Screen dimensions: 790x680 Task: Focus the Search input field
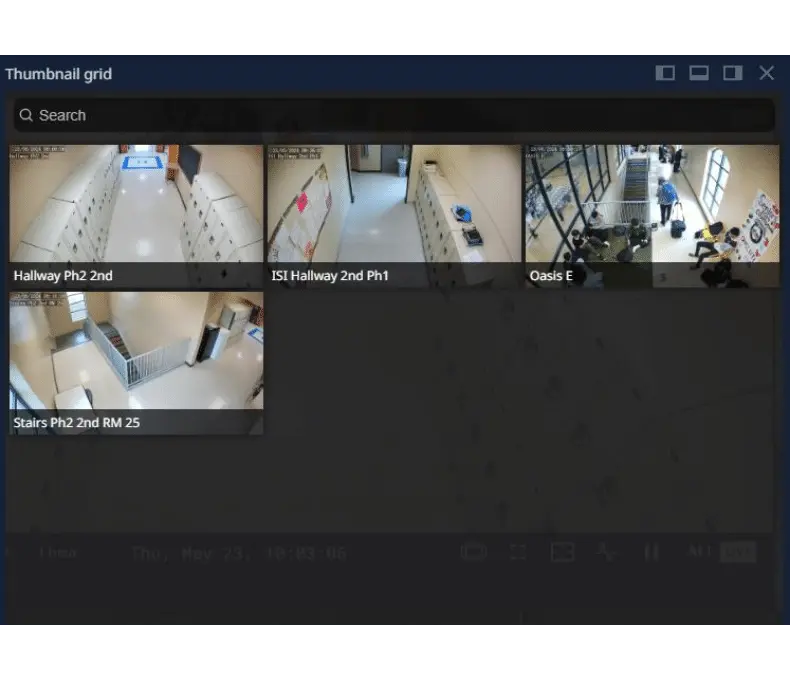point(394,115)
